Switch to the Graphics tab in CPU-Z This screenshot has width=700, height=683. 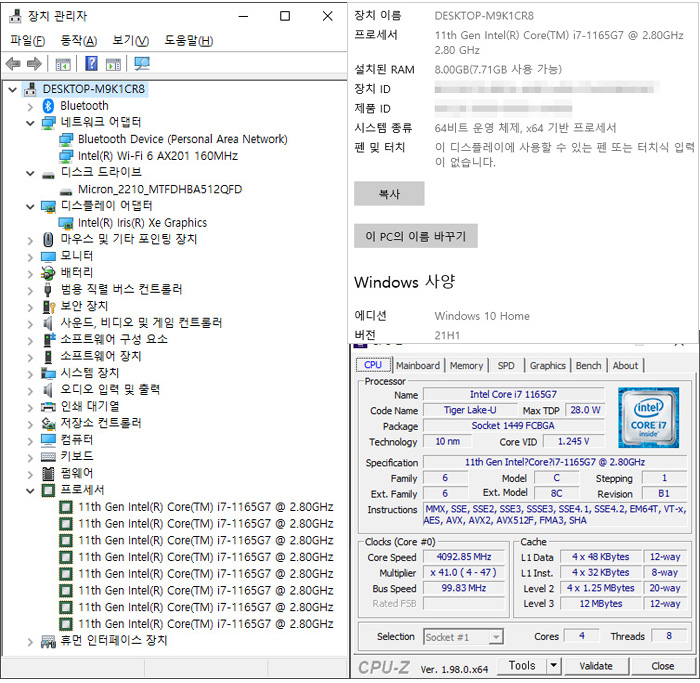click(x=548, y=366)
